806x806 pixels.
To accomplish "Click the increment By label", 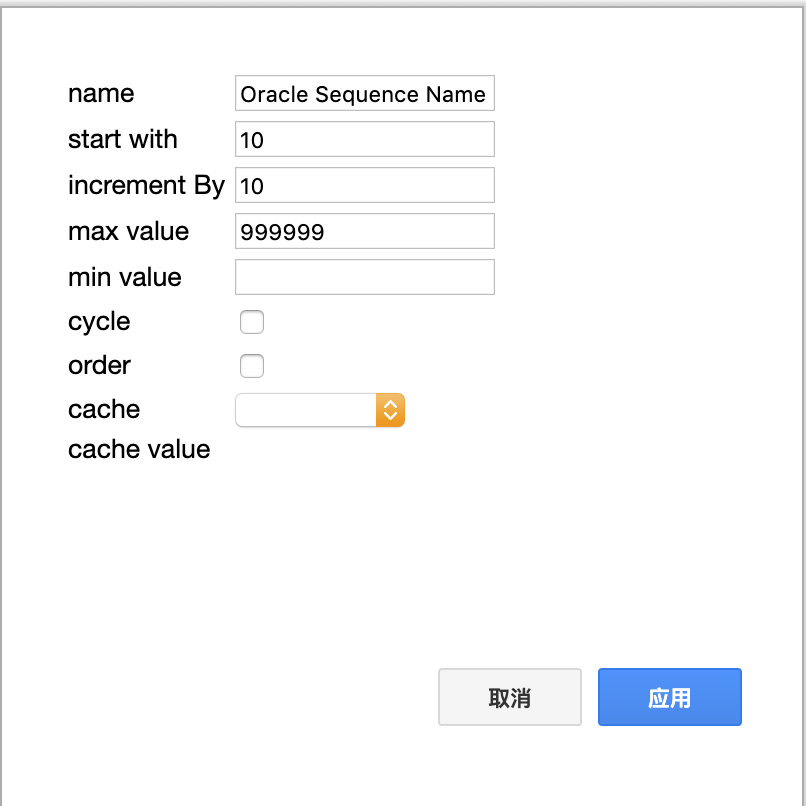I will click(146, 186).
